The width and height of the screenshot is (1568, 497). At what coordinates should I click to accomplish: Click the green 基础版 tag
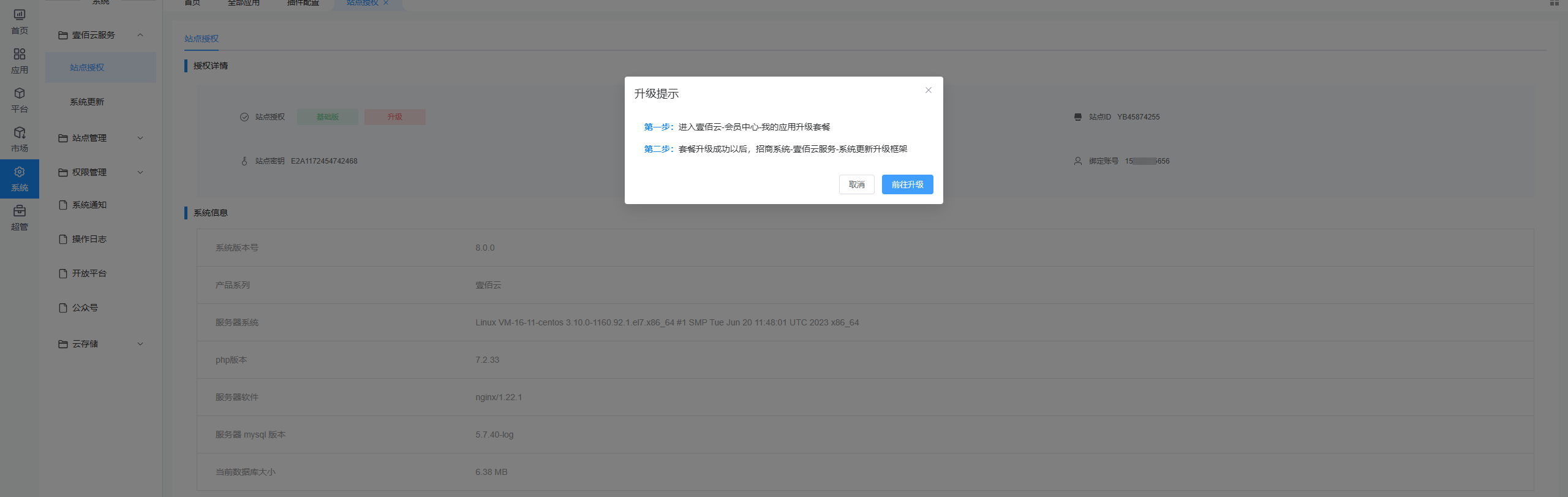click(328, 116)
